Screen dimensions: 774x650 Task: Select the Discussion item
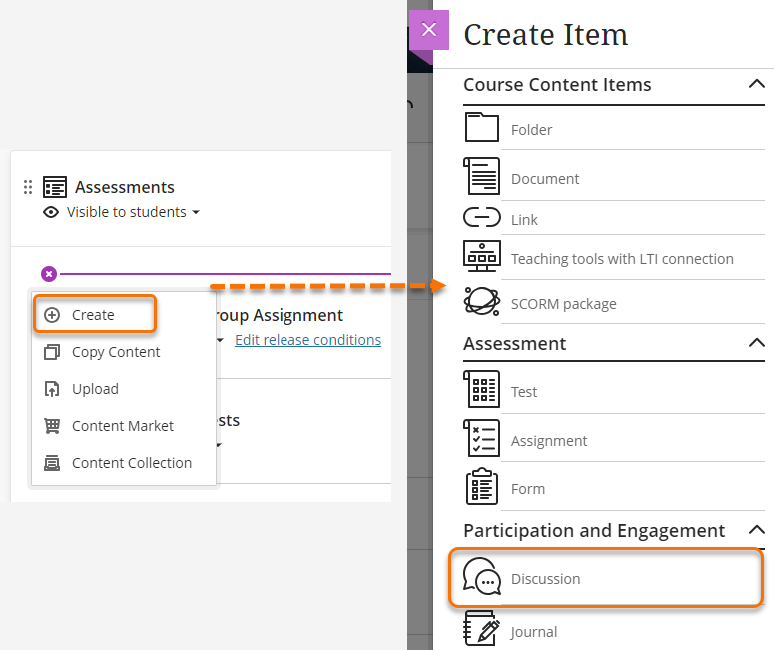tap(545, 579)
